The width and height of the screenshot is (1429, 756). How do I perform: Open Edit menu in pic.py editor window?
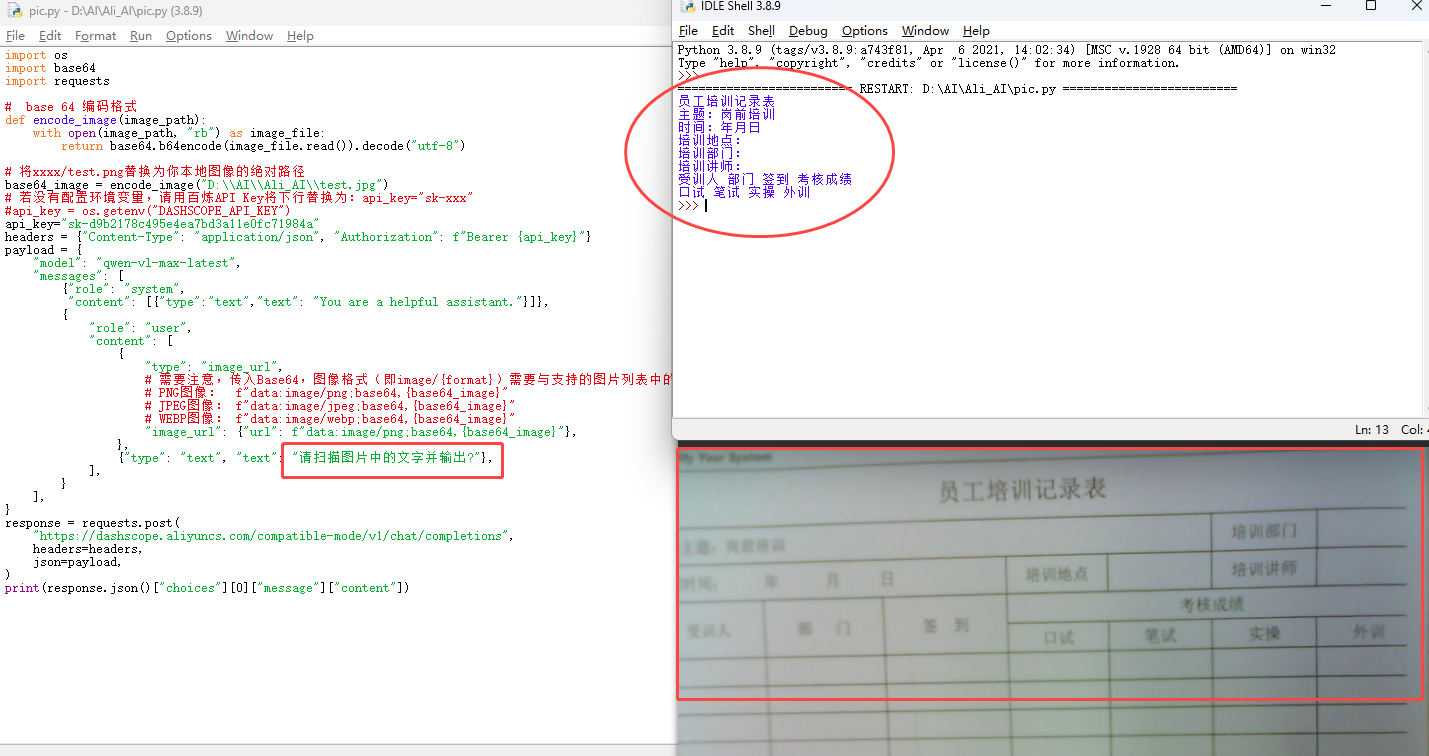click(x=50, y=36)
